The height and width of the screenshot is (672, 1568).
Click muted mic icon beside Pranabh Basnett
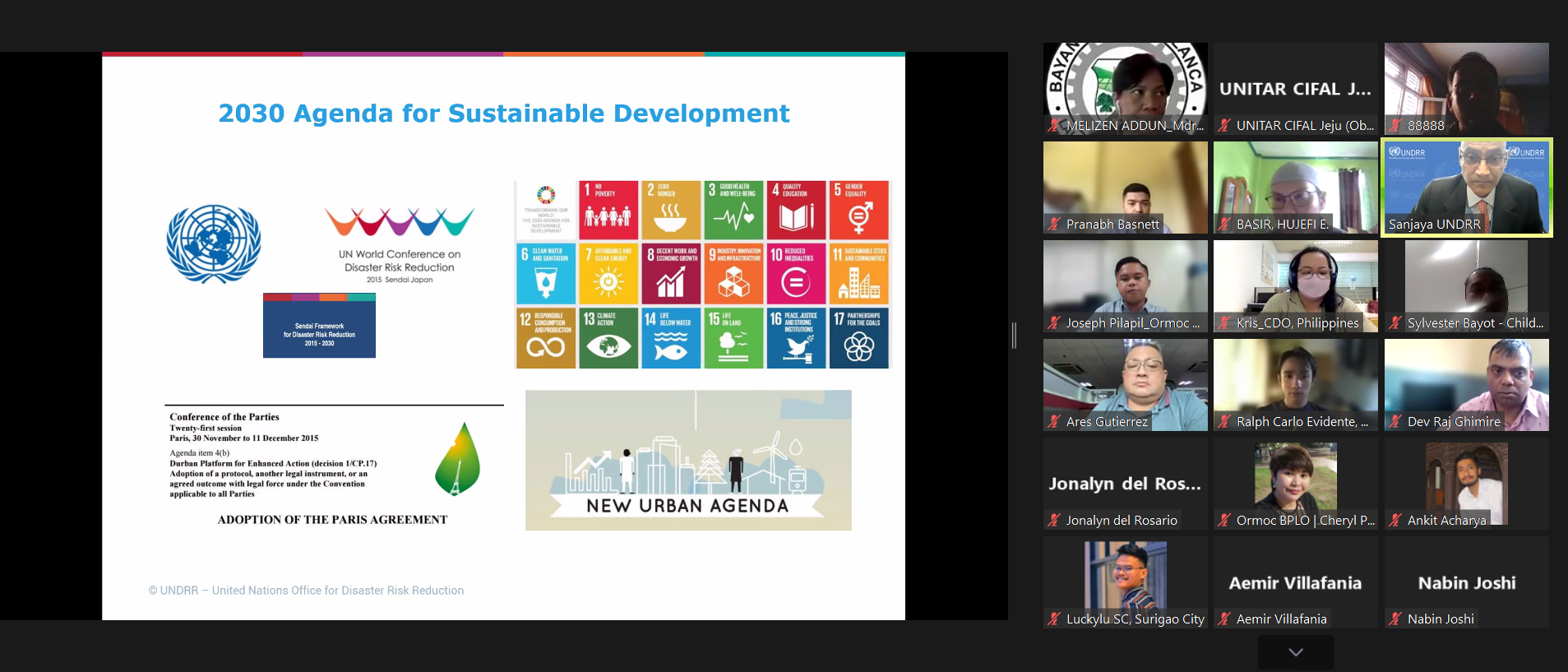pos(1054,225)
